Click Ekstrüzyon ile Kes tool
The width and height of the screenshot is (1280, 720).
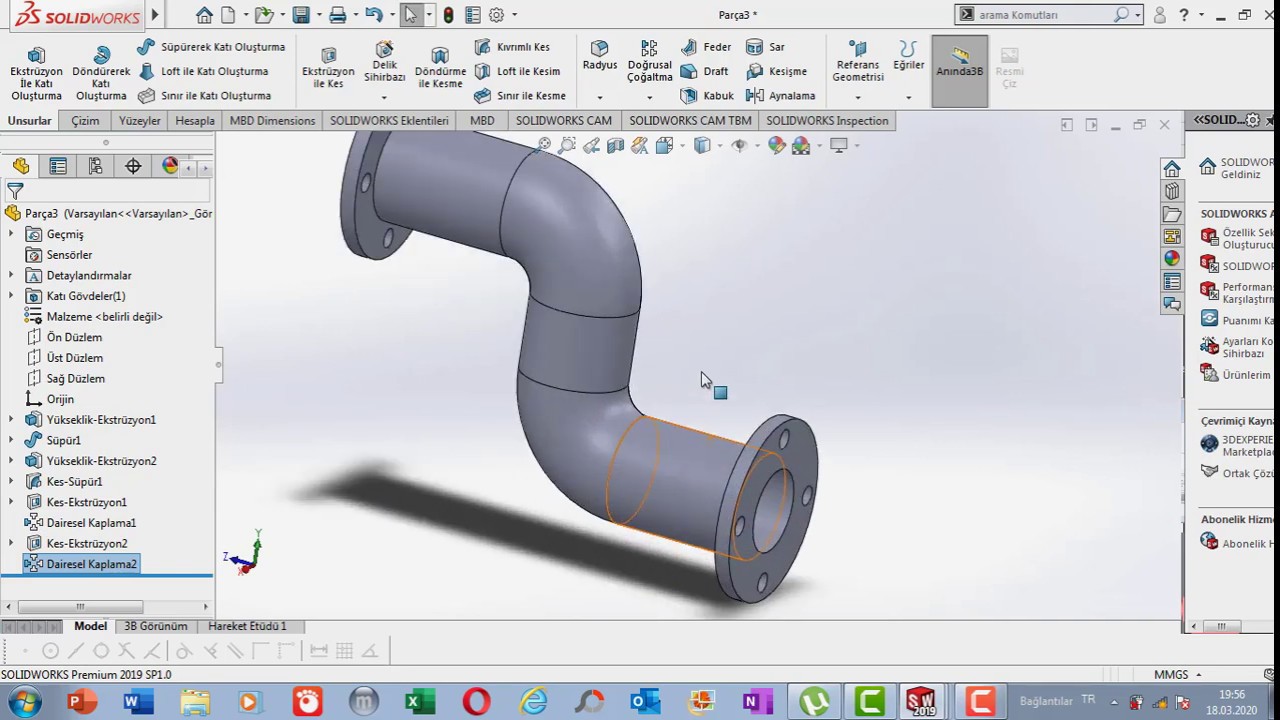[328, 67]
